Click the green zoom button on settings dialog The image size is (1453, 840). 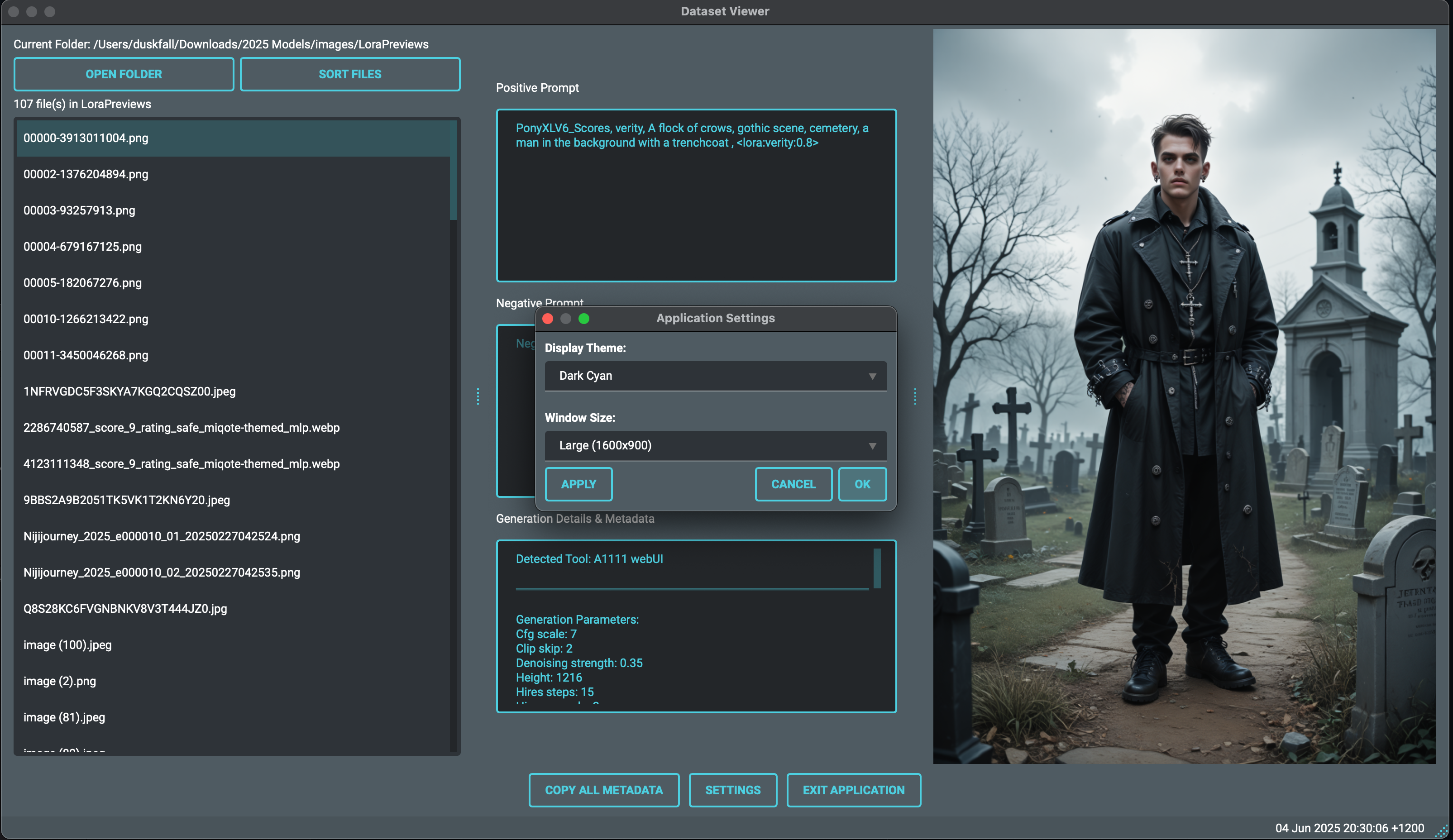pos(583,318)
